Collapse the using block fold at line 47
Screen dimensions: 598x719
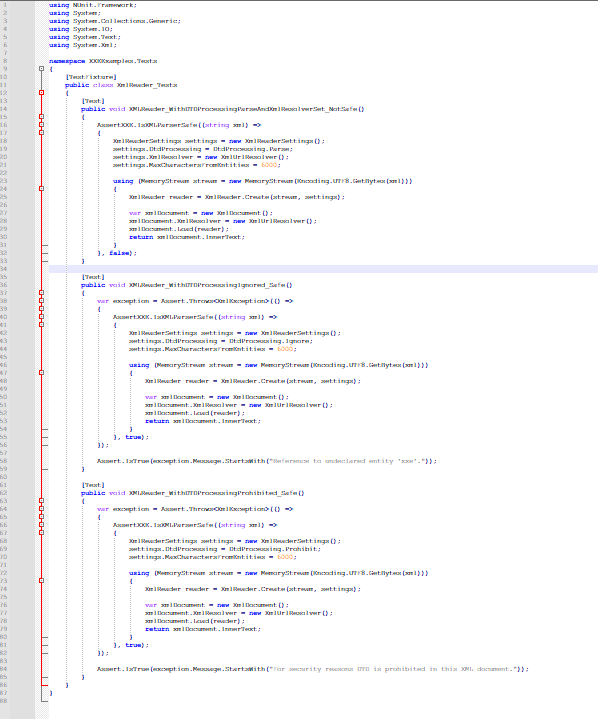[41, 373]
